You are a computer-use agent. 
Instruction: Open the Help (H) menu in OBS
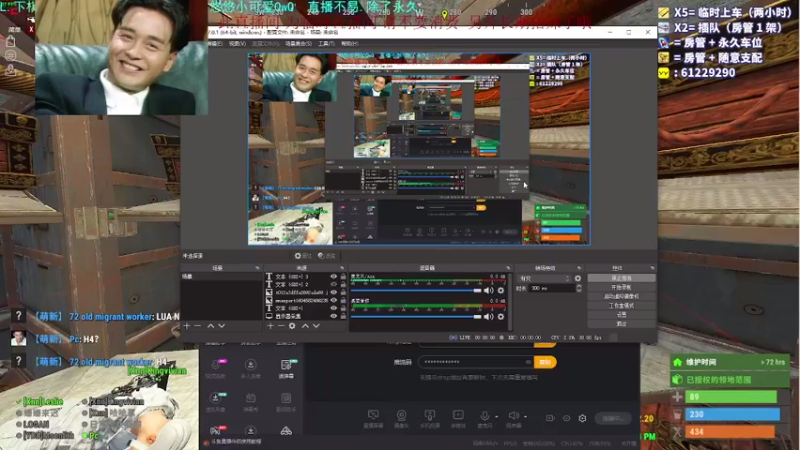349,44
